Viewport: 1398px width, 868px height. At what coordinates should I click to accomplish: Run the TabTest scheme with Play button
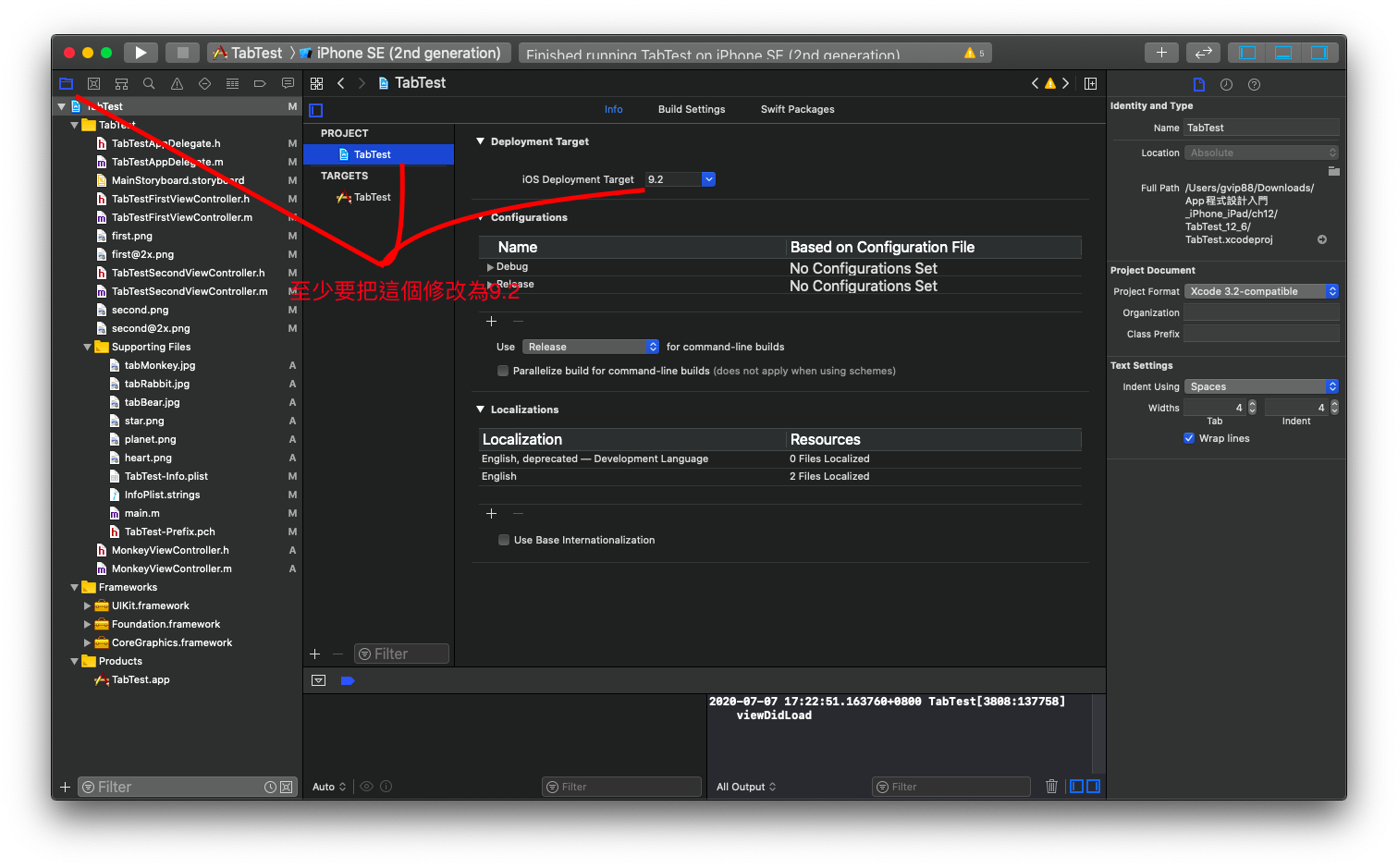141,53
